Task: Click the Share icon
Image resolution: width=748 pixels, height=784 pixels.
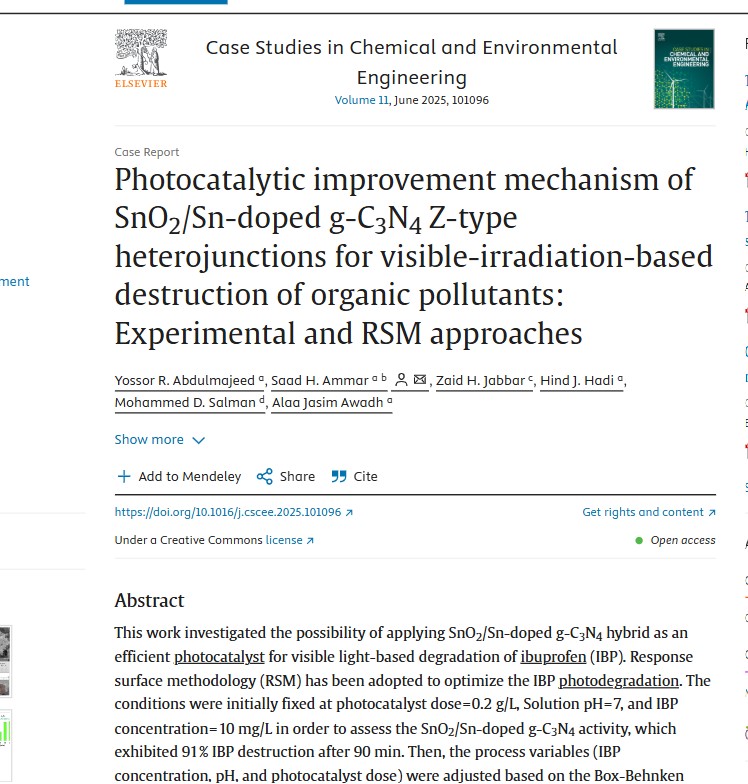Action: pyautogui.click(x=265, y=477)
